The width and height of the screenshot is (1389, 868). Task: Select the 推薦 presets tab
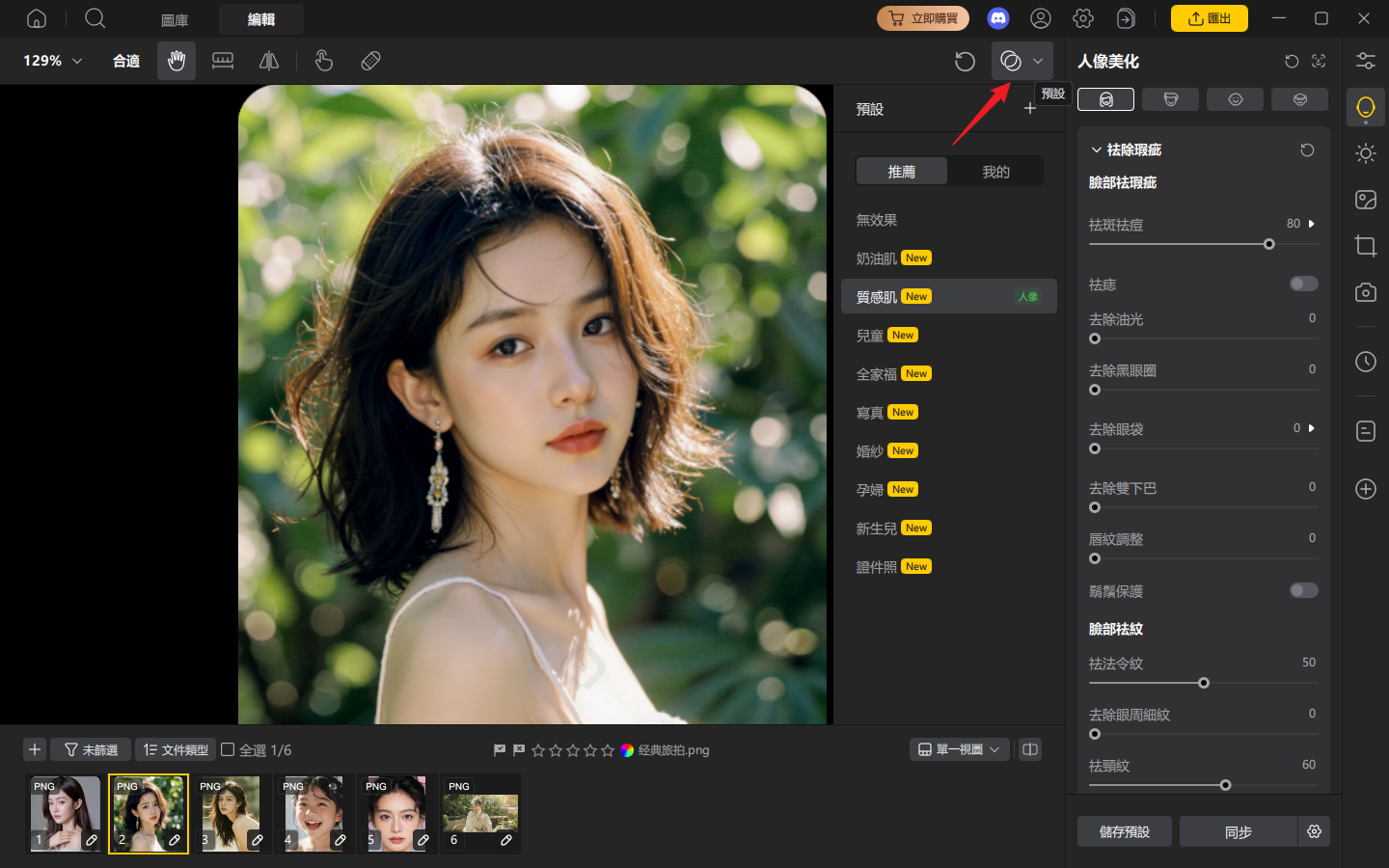point(902,171)
